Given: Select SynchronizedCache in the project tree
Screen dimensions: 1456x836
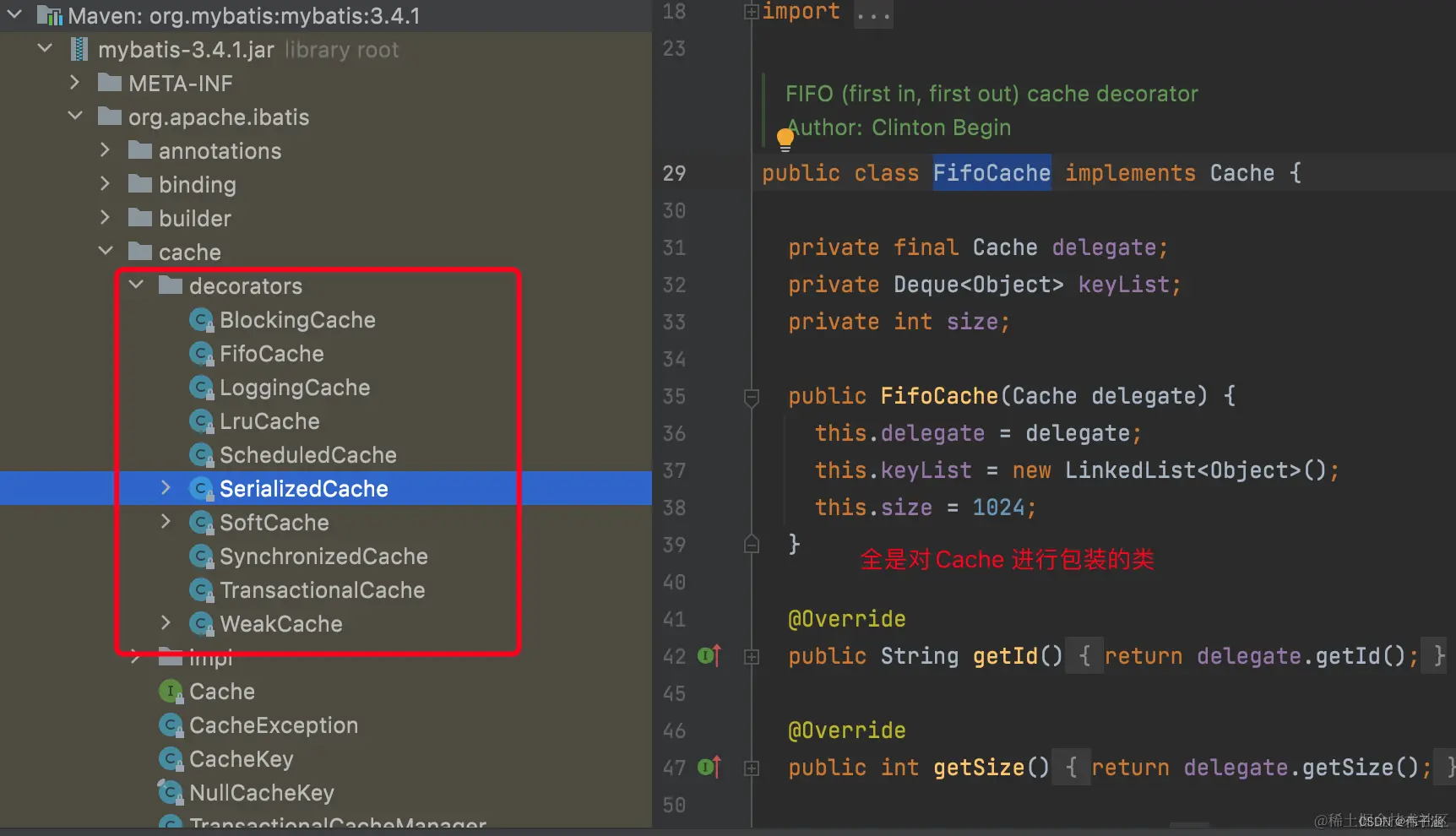Looking at the screenshot, I should (323, 556).
